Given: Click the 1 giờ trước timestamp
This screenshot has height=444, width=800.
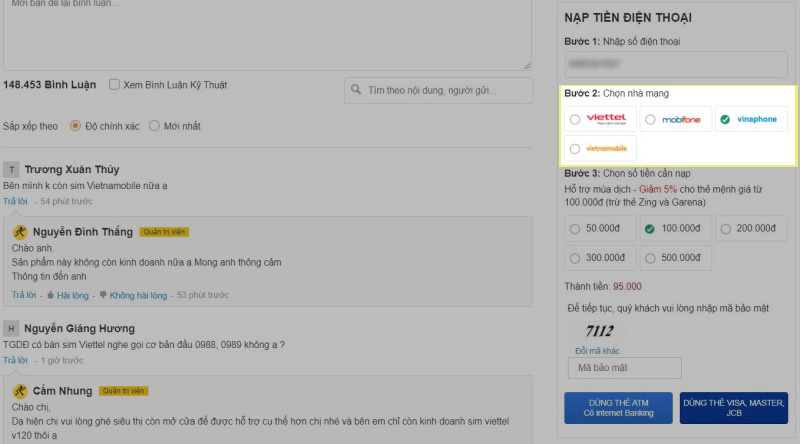Looking at the screenshot, I should point(62,360).
